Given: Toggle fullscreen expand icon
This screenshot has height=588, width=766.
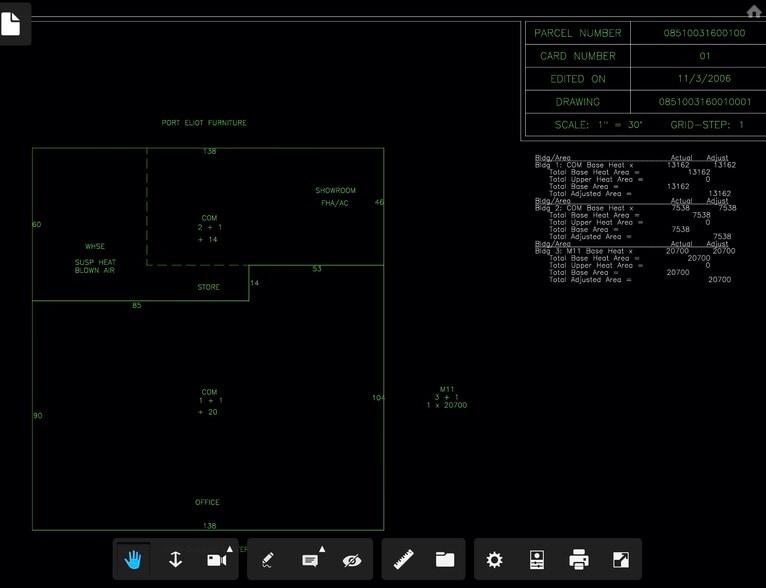Looking at the screenshot, I should [620, 560].
